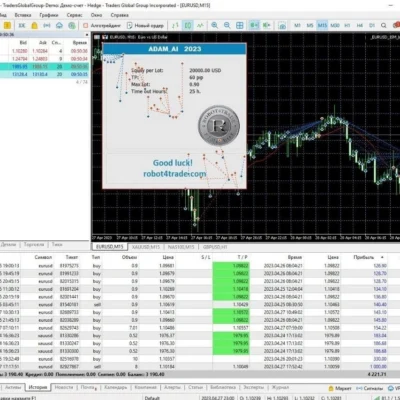Screen dimensions: 400x400
Task: Open the История toolbox tab
Action: (38, 387)
